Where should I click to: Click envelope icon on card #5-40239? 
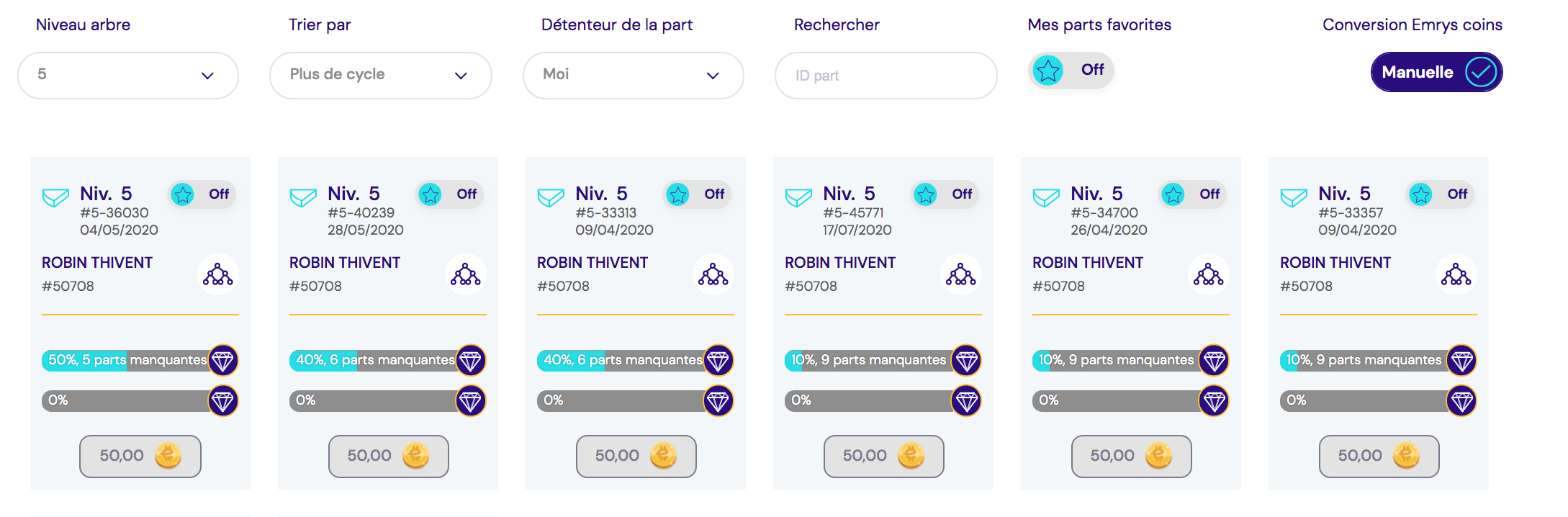pyautogui.click(x=303, y=197)
